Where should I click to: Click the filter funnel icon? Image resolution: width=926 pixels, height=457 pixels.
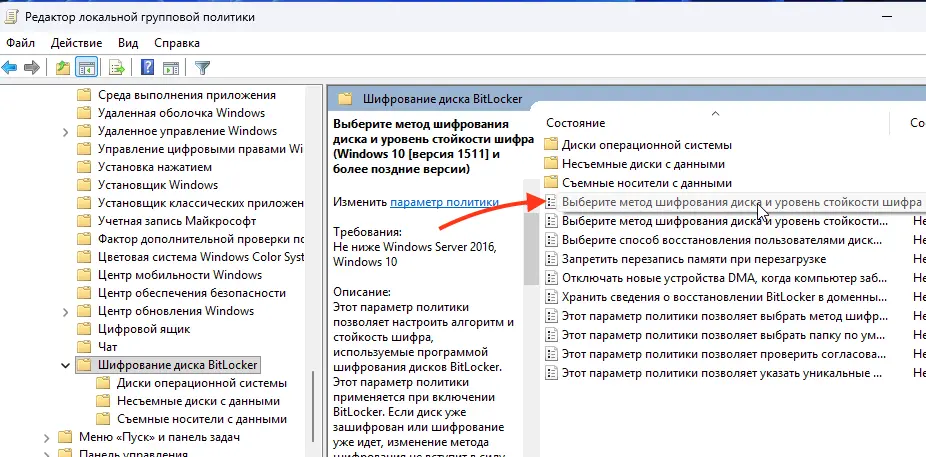[x=202, y=68]
